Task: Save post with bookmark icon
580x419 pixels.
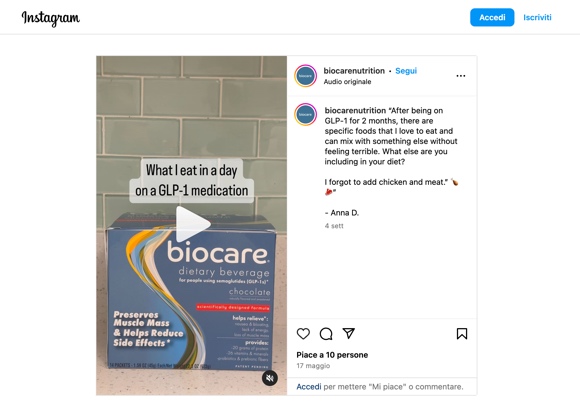Action: pyautogui.click(x=462, y=334)
